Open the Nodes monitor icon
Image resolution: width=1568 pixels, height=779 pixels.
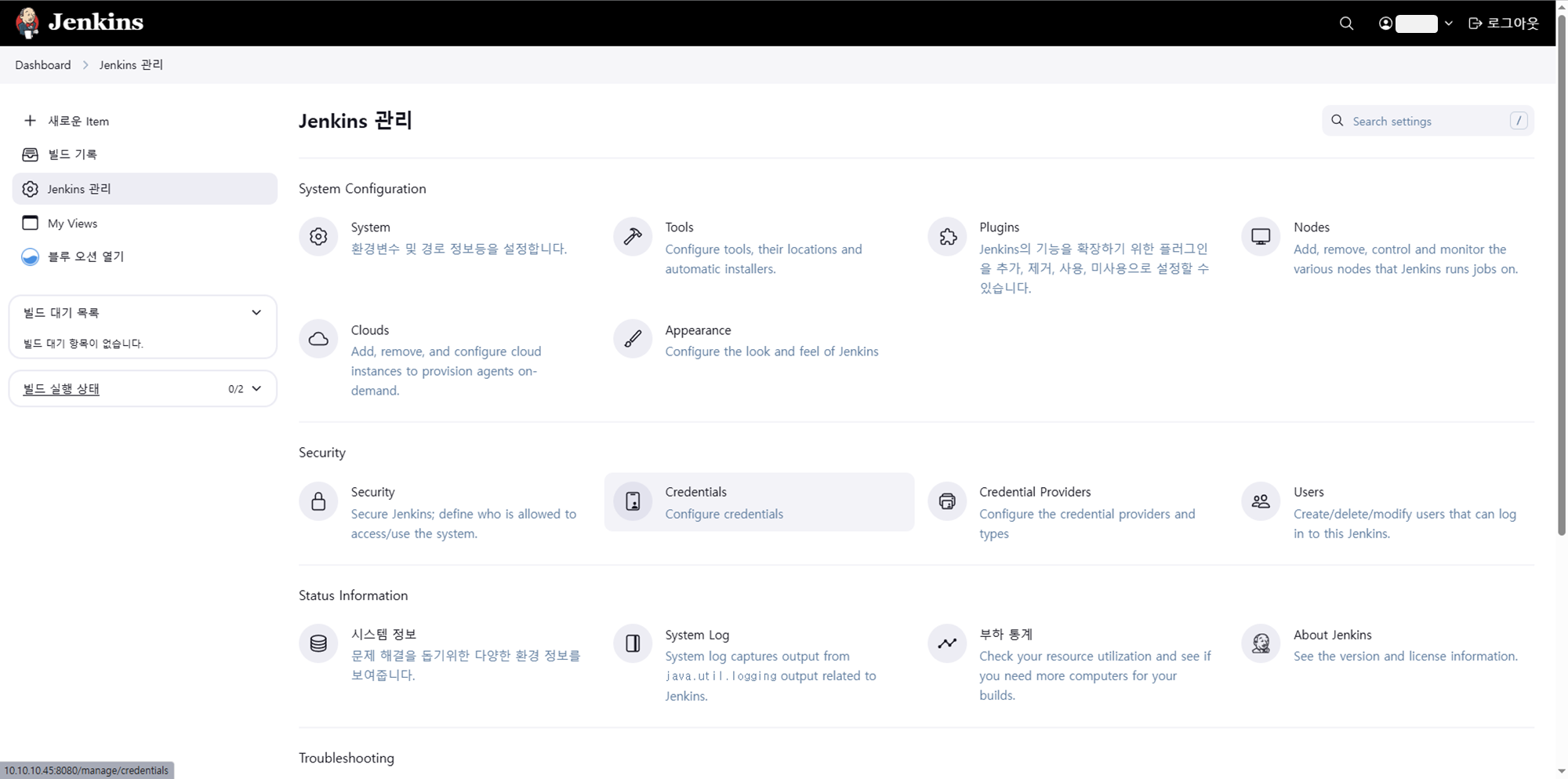tap(1261, 236)
